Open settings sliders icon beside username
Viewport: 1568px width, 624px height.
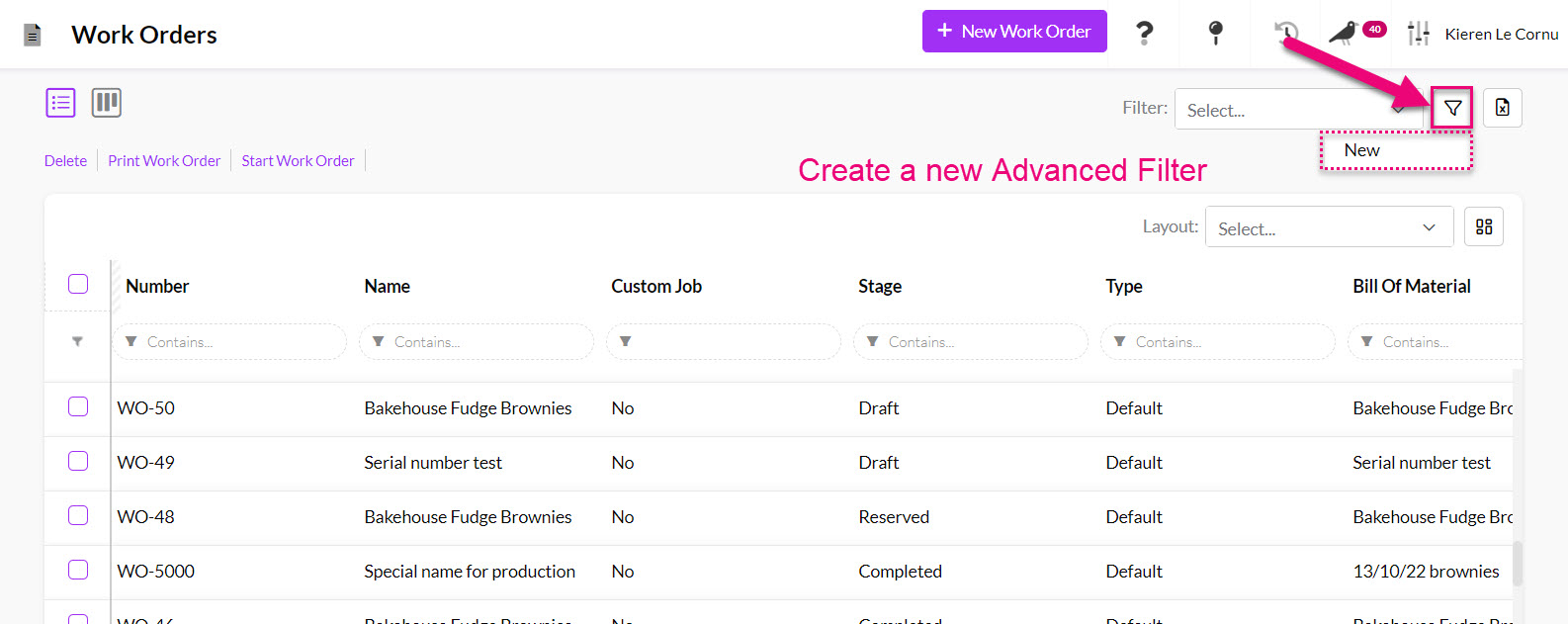point(1419,34)
